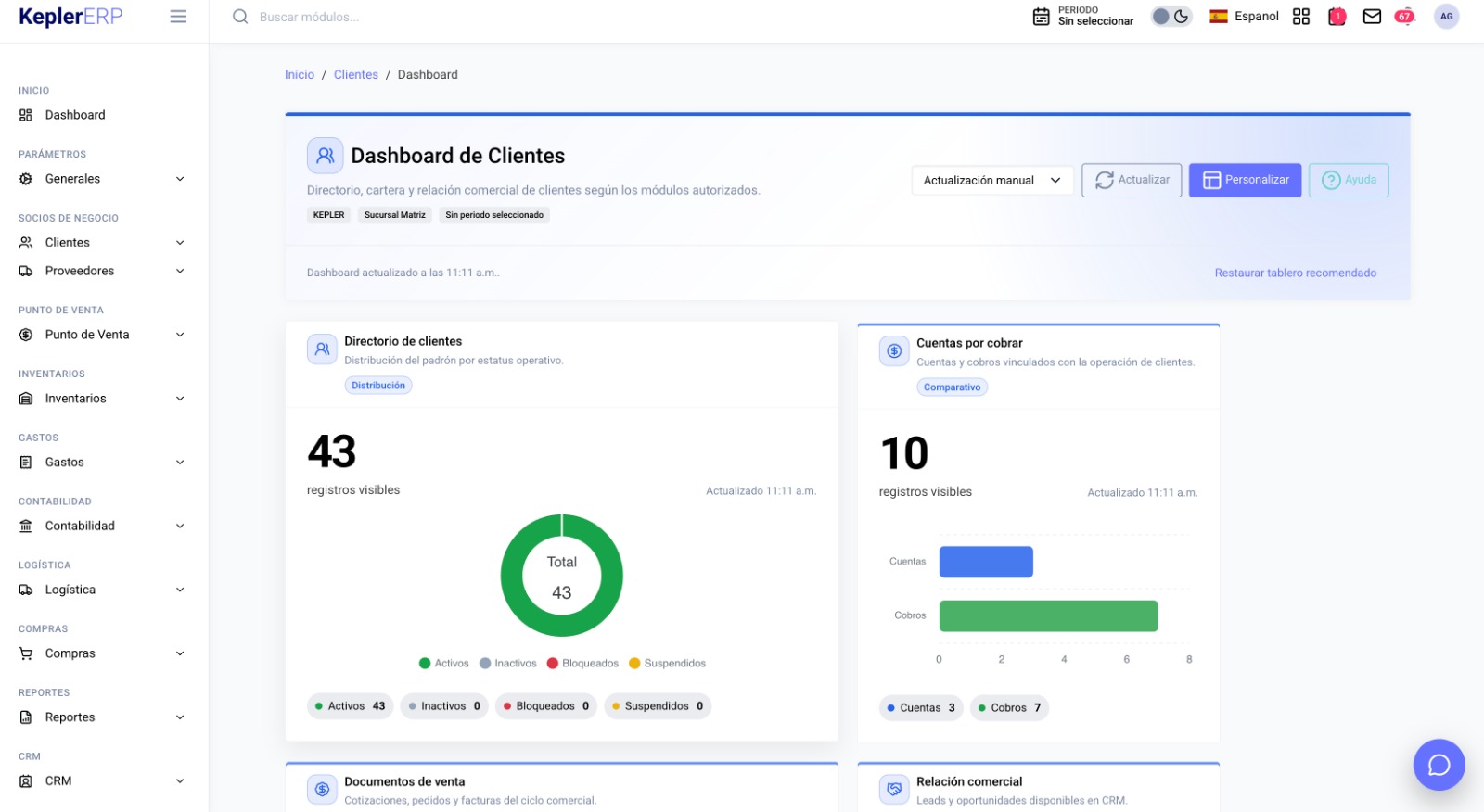Open the AG user avatar
The height and width of the screenshot is (812, 1484).
coord(1446,17)
